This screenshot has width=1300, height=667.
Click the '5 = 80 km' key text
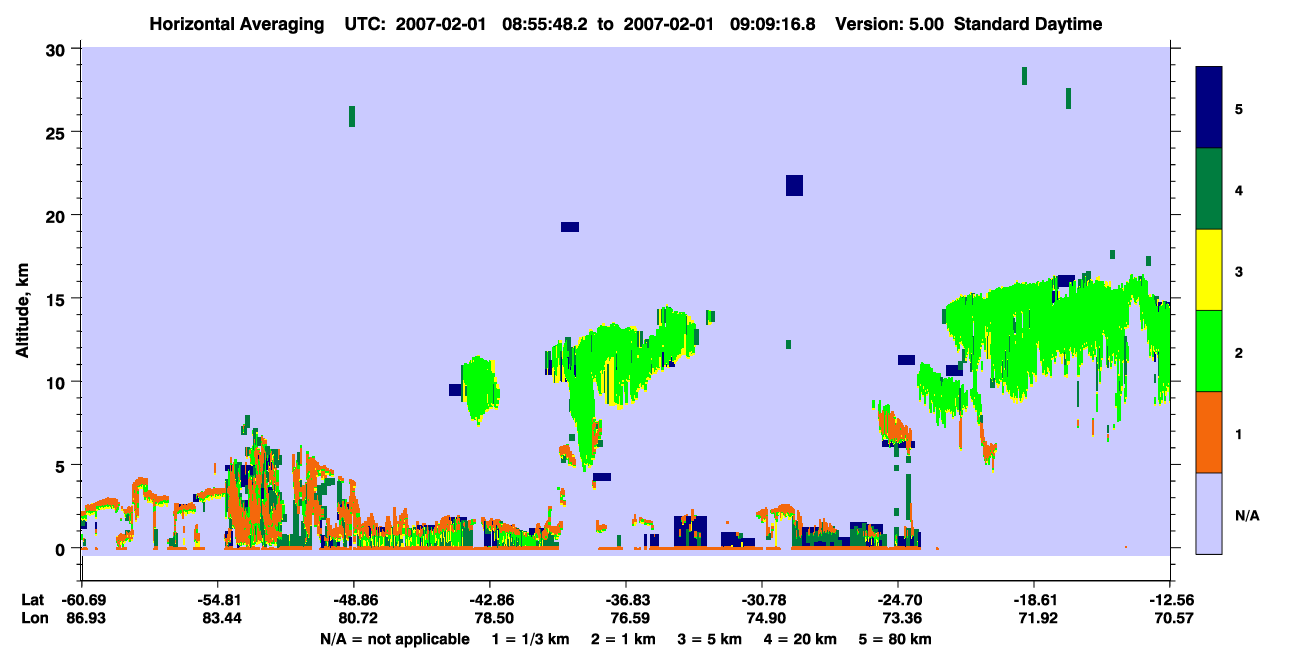pyautogui.click(x=894, y=639)
